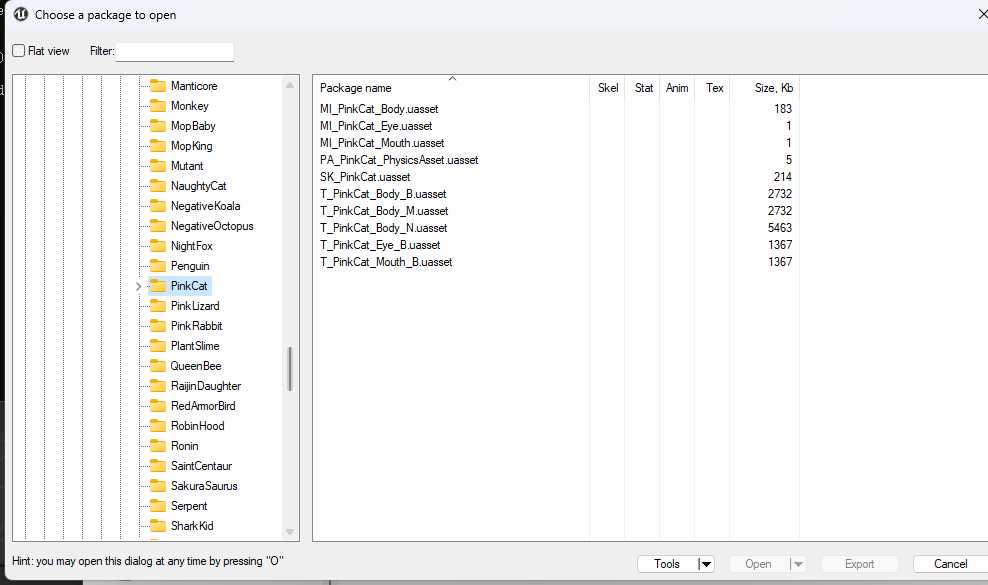This screenshot has height=585, width=988.
Task: Expand the PinkCat tree node arrow
Action: (138, 287)
